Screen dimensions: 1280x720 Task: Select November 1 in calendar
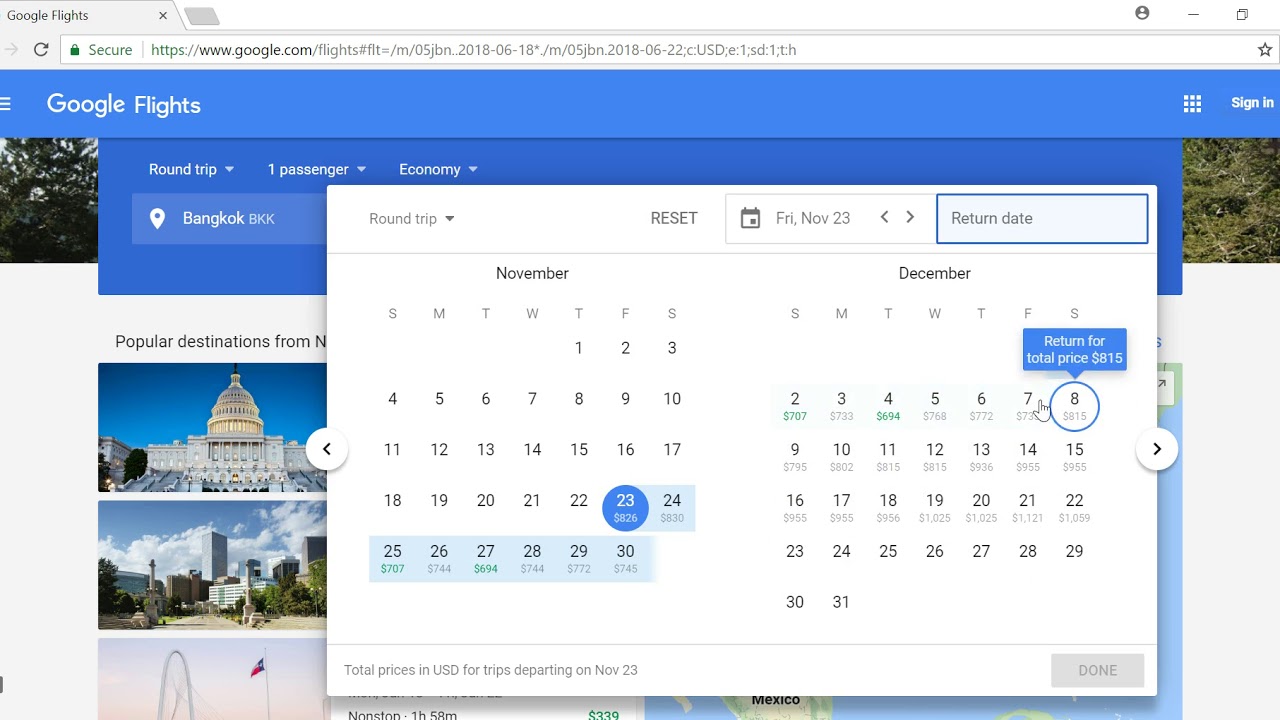tap(579, 348)
